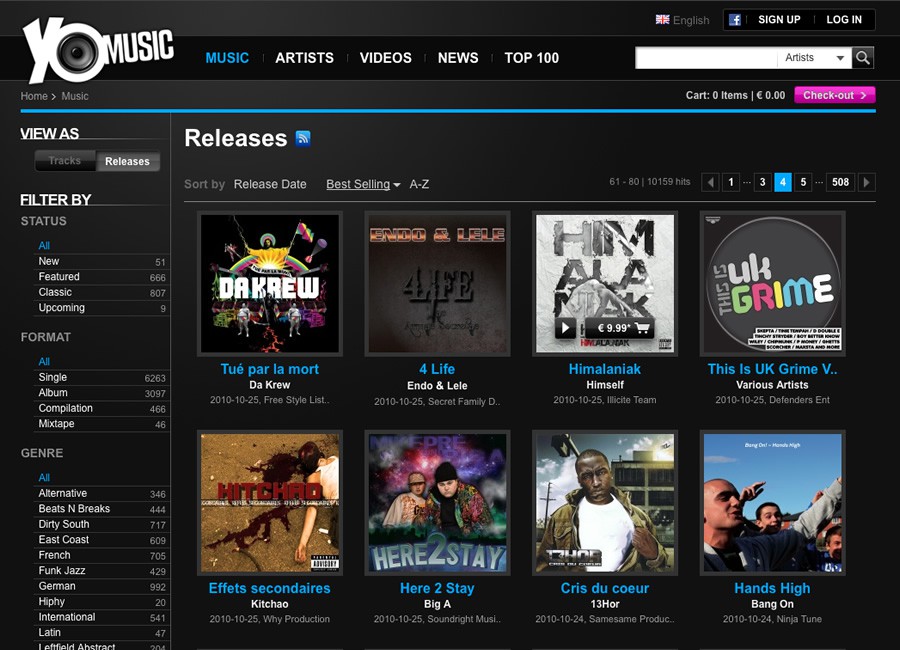This screenshot has height=650, width=900.
Task: Click Home breadcrumb link
Action: tap(34, 96)
